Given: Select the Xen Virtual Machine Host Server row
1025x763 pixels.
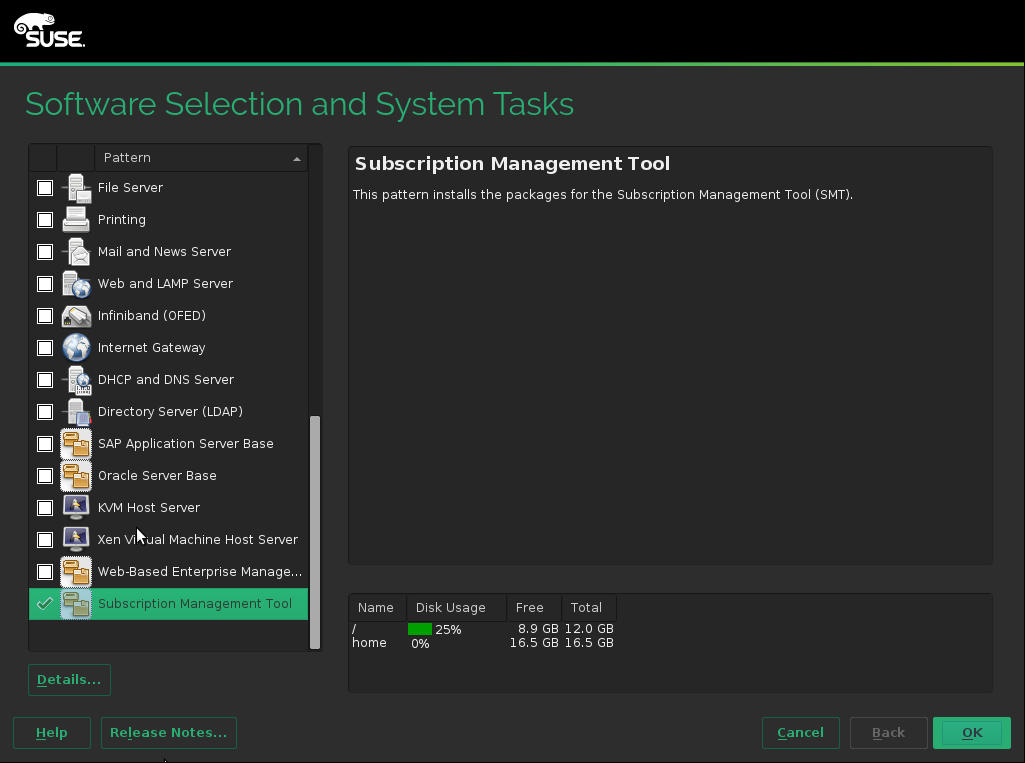Looking at the screenshot, I should pyautogui.click(x=197, y=540).
